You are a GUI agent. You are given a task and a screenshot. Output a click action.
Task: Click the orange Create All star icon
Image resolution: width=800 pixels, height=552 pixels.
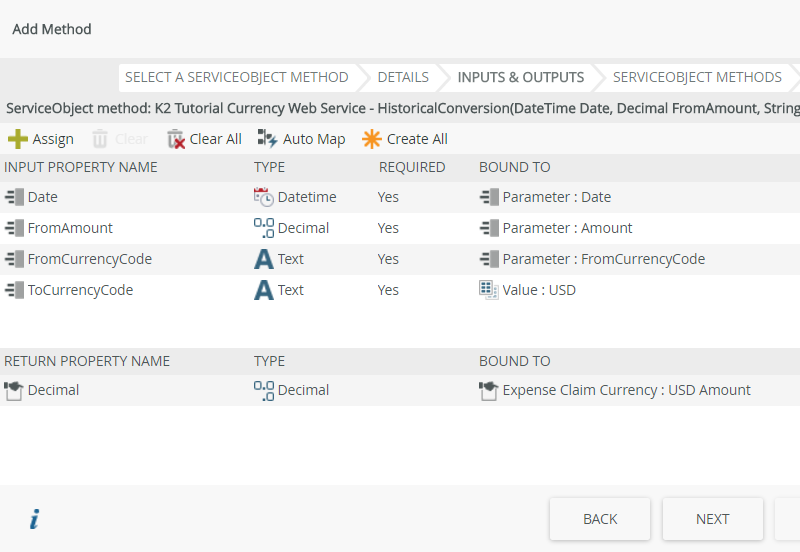coord(372,139)
